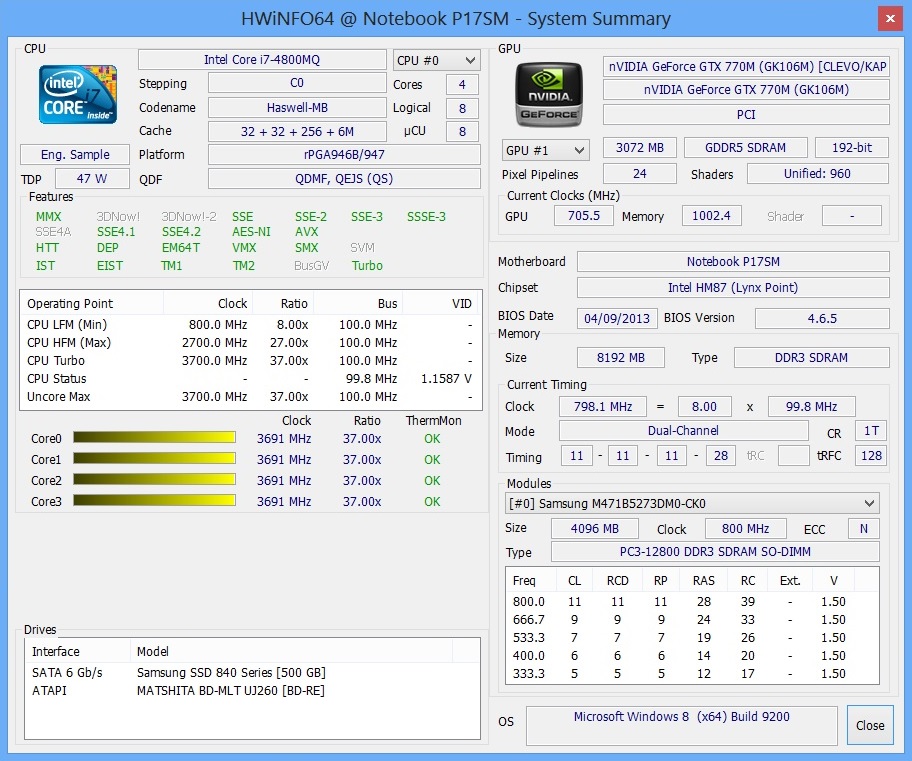This screenshot has width=912, height=761.
Task: Click the Core2 clock 3691 MHz value
Action: (284, 481)
